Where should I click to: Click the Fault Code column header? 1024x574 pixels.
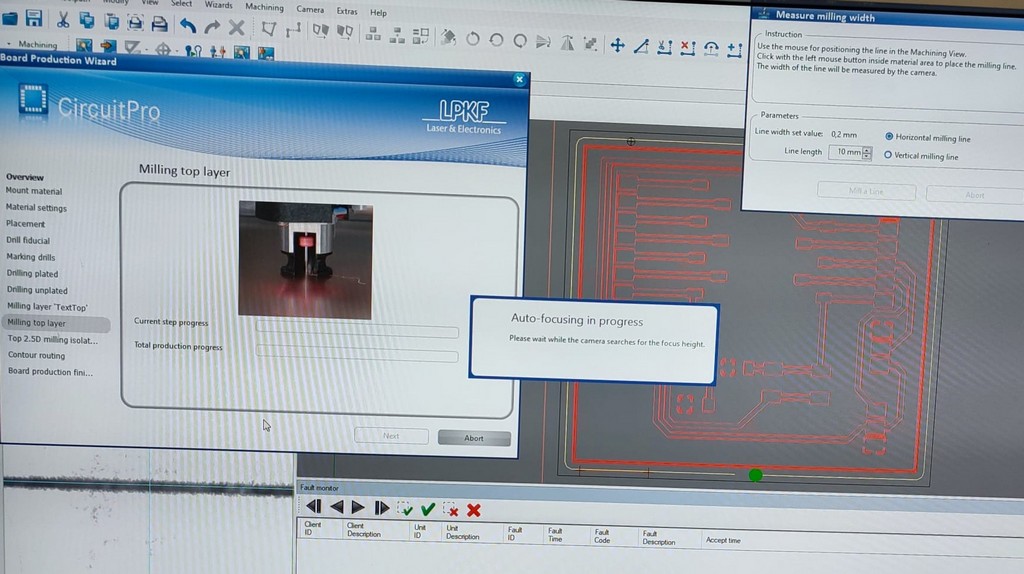[602, 536]
